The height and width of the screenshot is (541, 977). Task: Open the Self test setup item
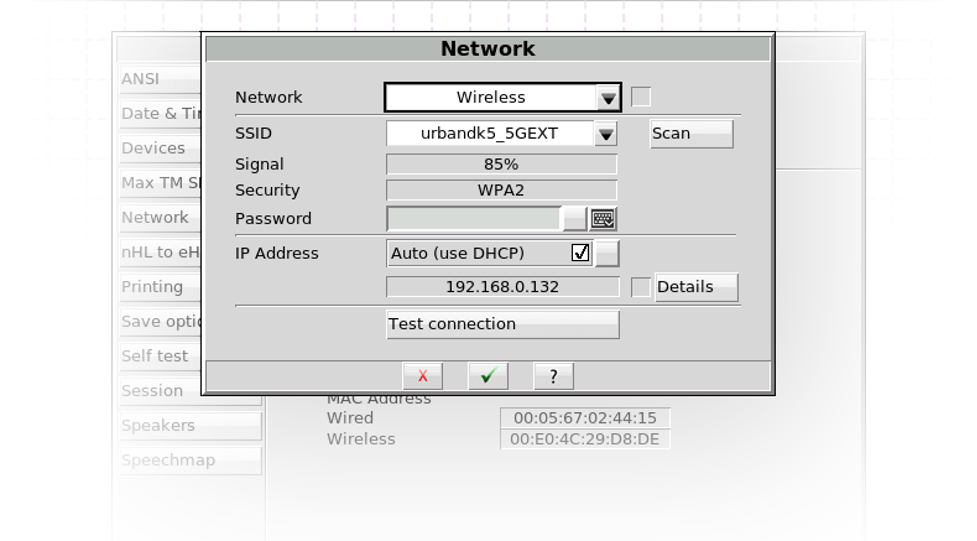pyautogui.click(x=160, y=356)
